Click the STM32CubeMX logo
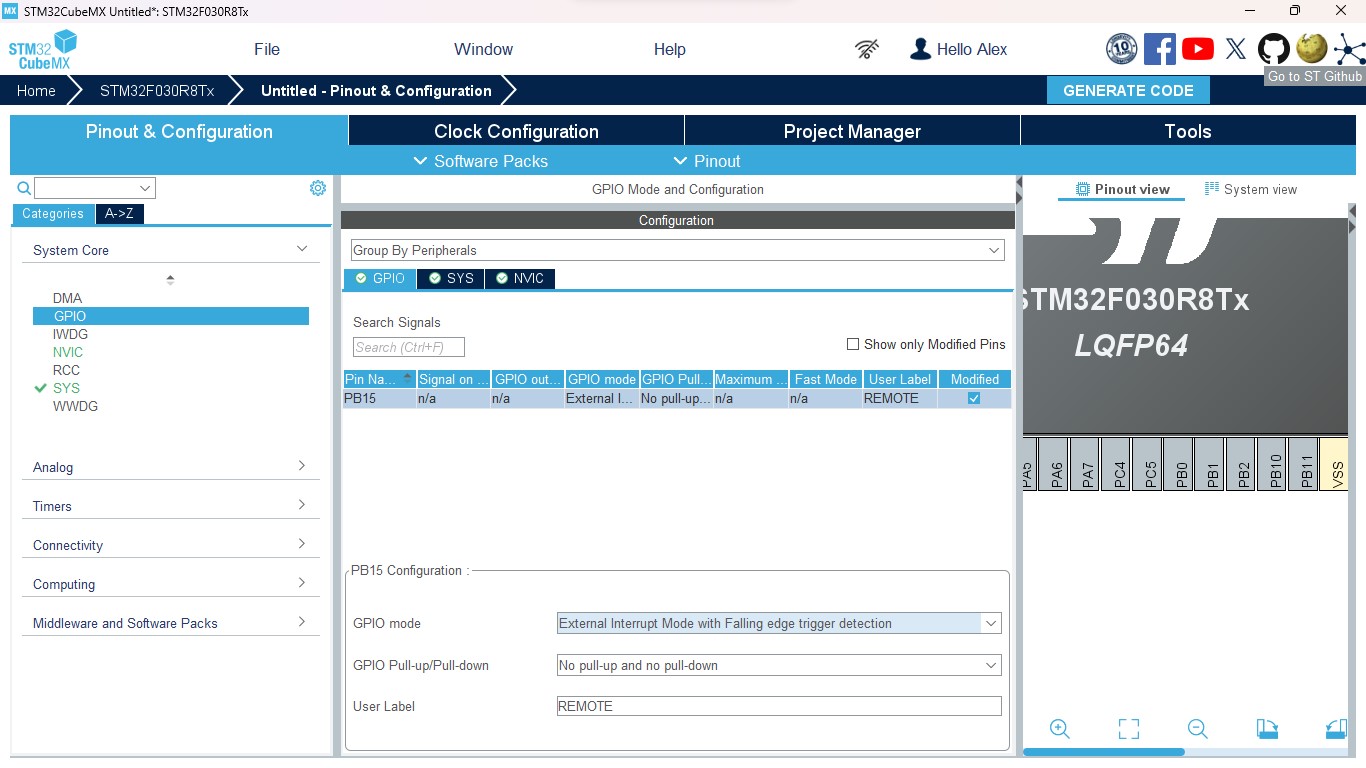 pos(43,50)
